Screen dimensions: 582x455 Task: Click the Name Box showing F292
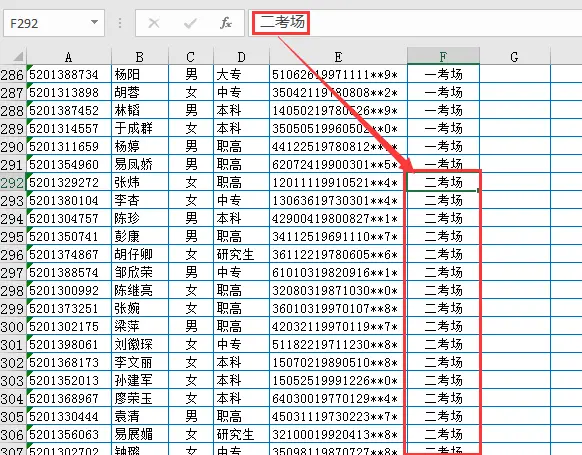(54, 23)
